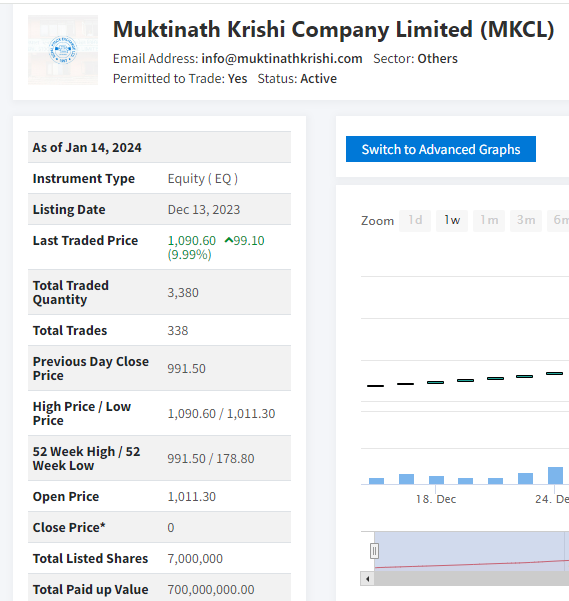Click the green up-arrow next to 99.10
The width and height of the screenshot is (569, 601).
point(229,240)
